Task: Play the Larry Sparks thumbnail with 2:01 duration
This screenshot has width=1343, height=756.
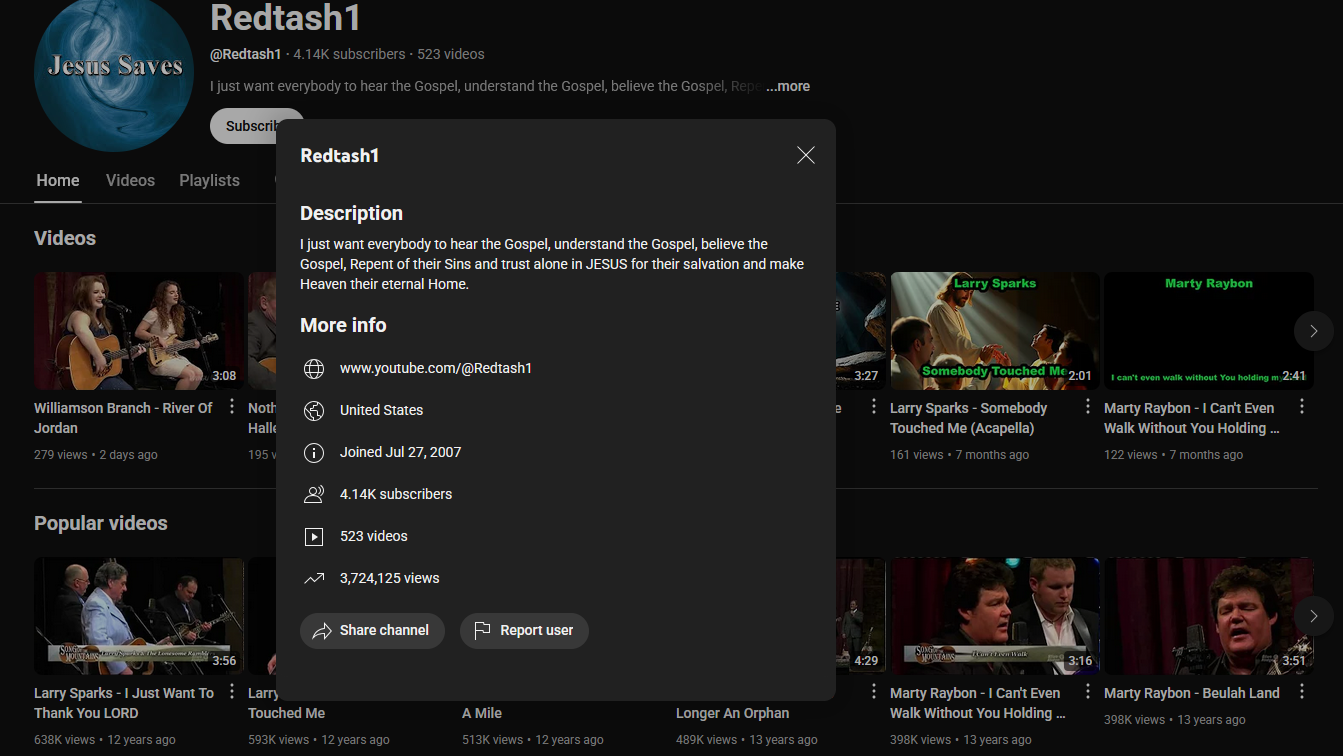Action: tap(995, 331)
